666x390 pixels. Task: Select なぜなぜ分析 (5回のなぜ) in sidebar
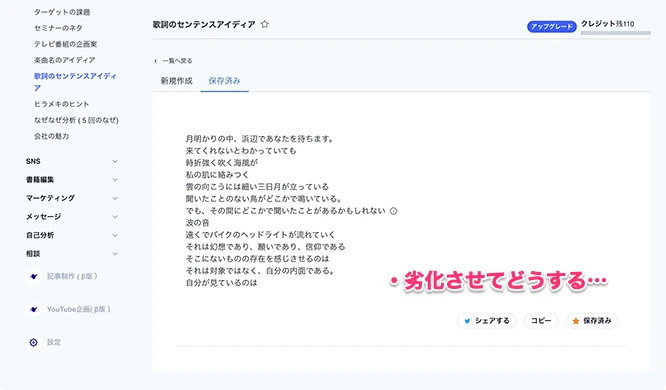pyautogui.click(x=76, y=120)
